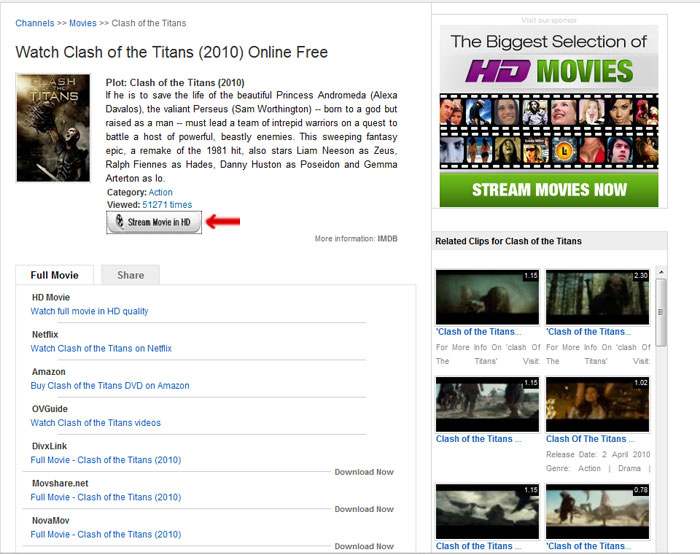Image resolution: width=700 pixels, height=555 pixels.
Task: Click the film strip faces in the ad
Action: [549, 131]
